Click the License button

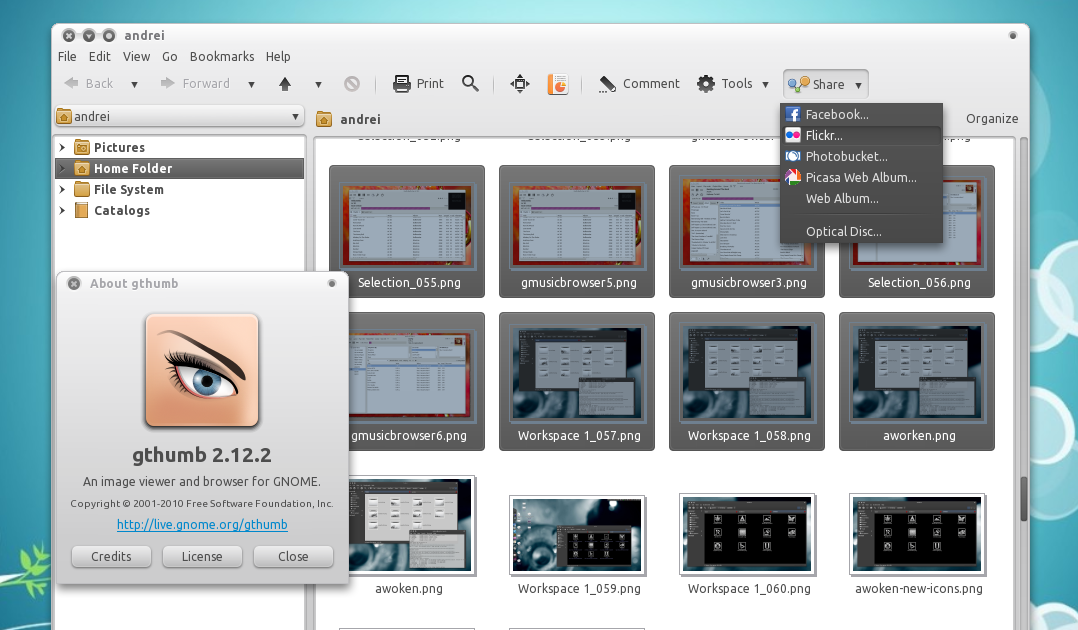[202, 556]
